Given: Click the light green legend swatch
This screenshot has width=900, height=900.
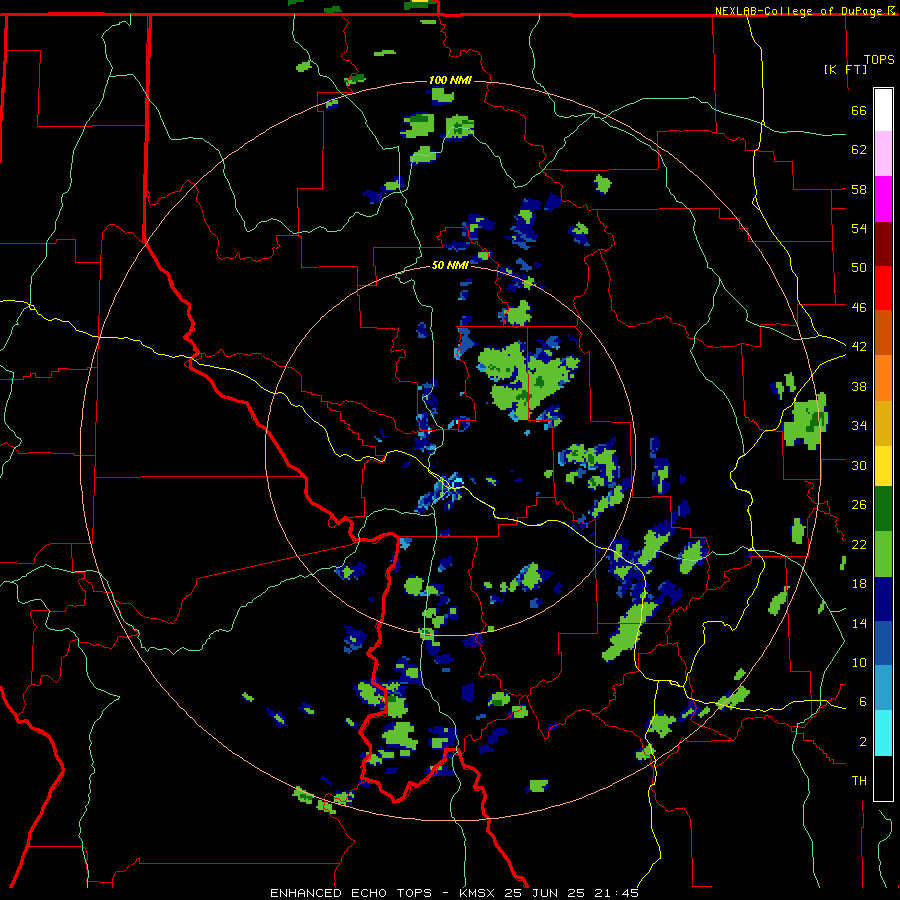Looking at the screenshot, I should tap(883, 554).
